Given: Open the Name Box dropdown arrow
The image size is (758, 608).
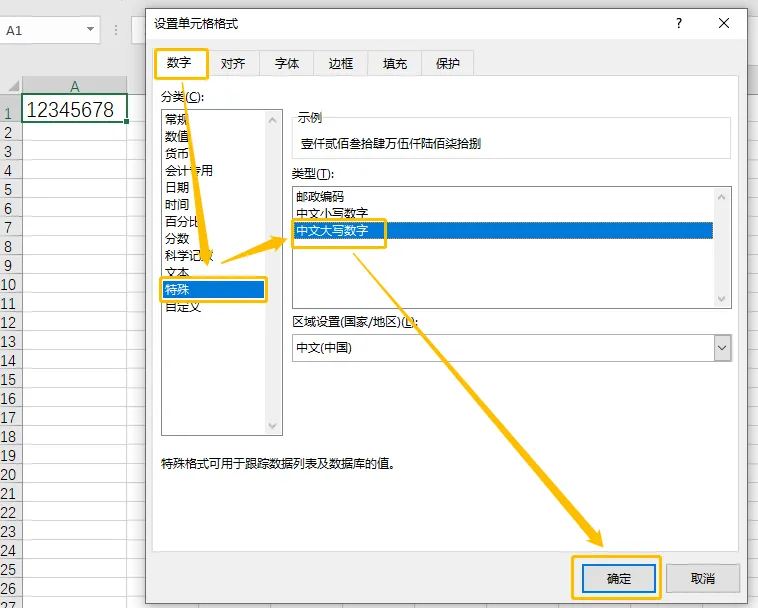Looking at the screenshot, I should 90,30.
